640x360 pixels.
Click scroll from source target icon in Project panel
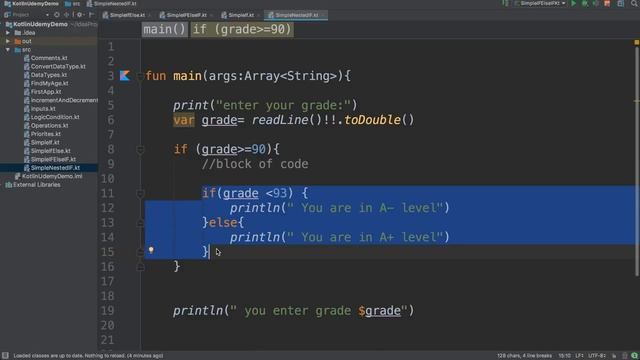tap(57, 15)
